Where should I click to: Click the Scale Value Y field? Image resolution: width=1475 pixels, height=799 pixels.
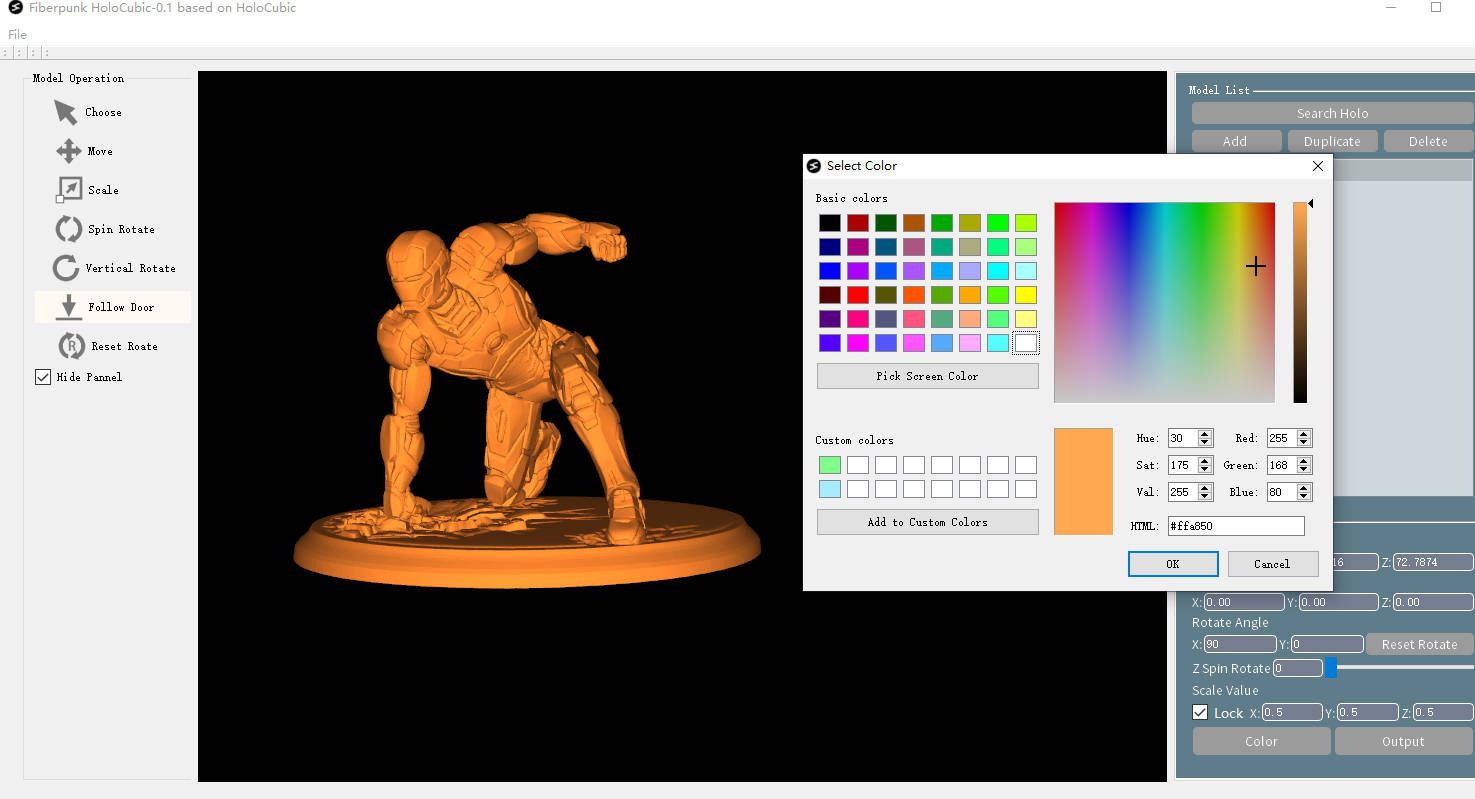[1368, 713]
